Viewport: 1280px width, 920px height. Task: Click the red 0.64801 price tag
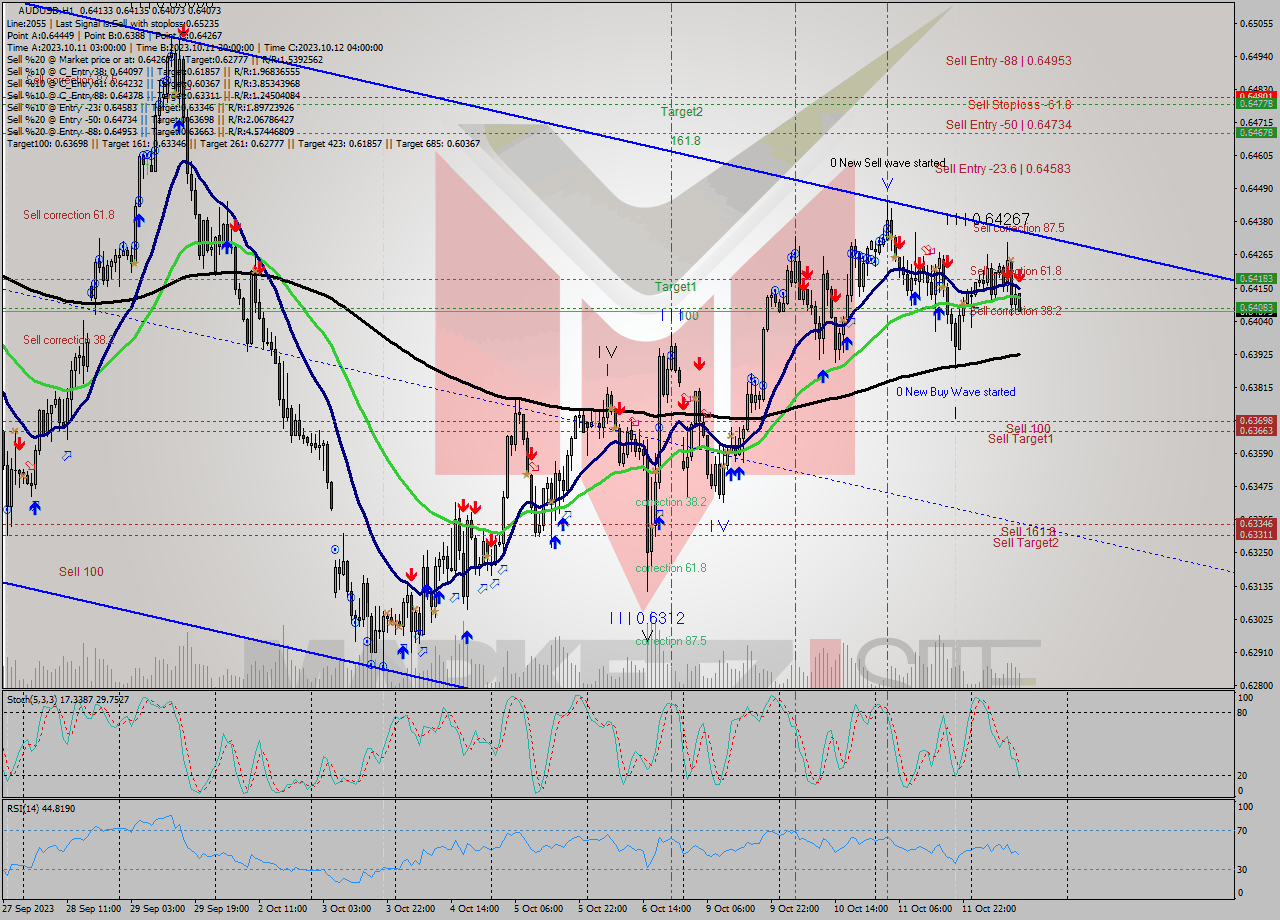[1256, 96]
